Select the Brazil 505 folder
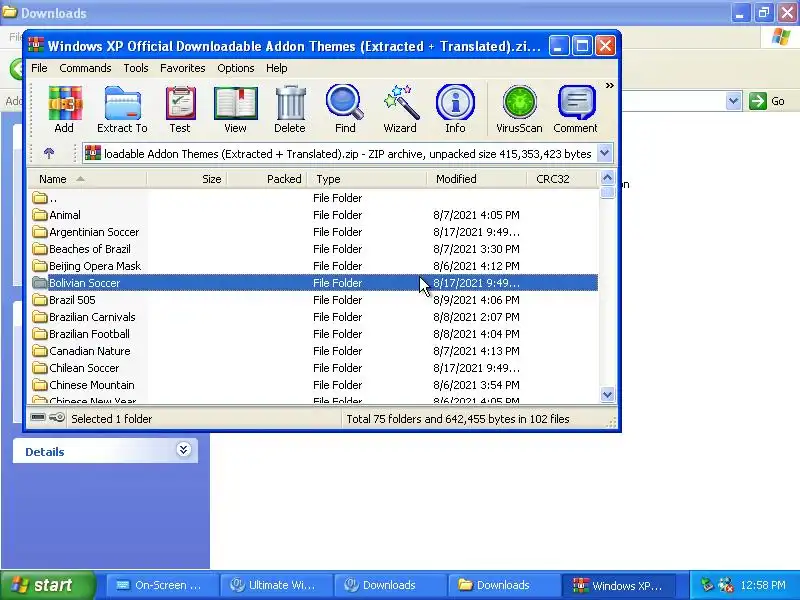This screenshot has height=600, width=800. point(314,300)
